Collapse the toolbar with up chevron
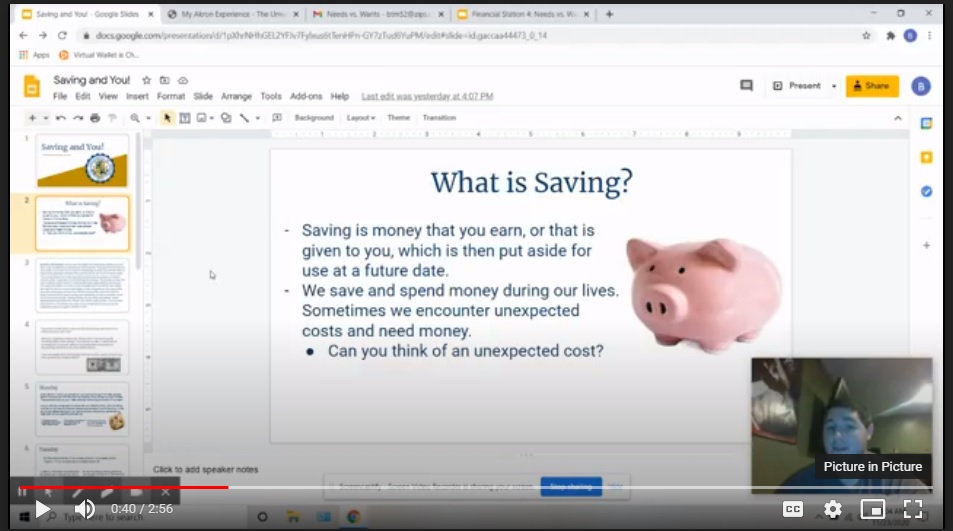 click(898, 118)
